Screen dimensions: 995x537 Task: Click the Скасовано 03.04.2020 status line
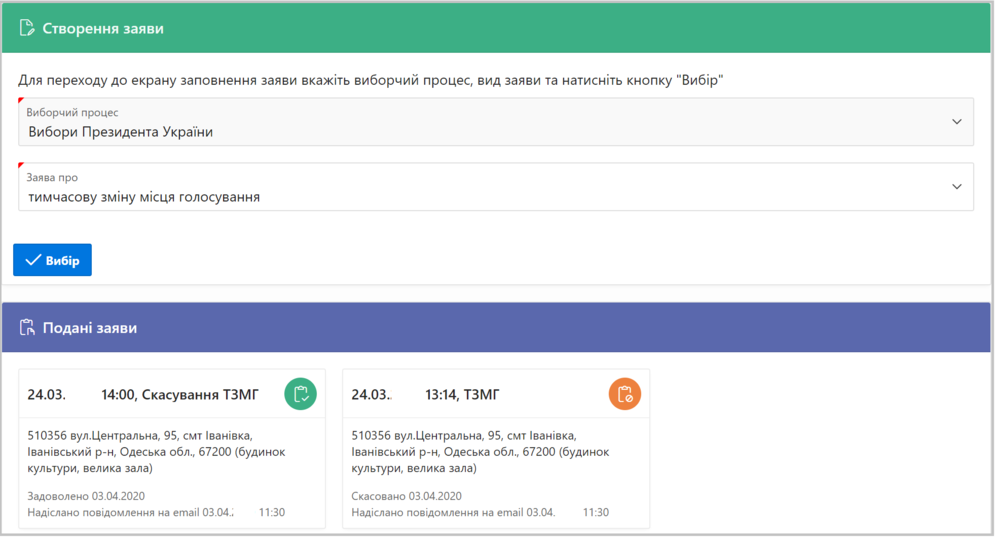pos(406,496)
